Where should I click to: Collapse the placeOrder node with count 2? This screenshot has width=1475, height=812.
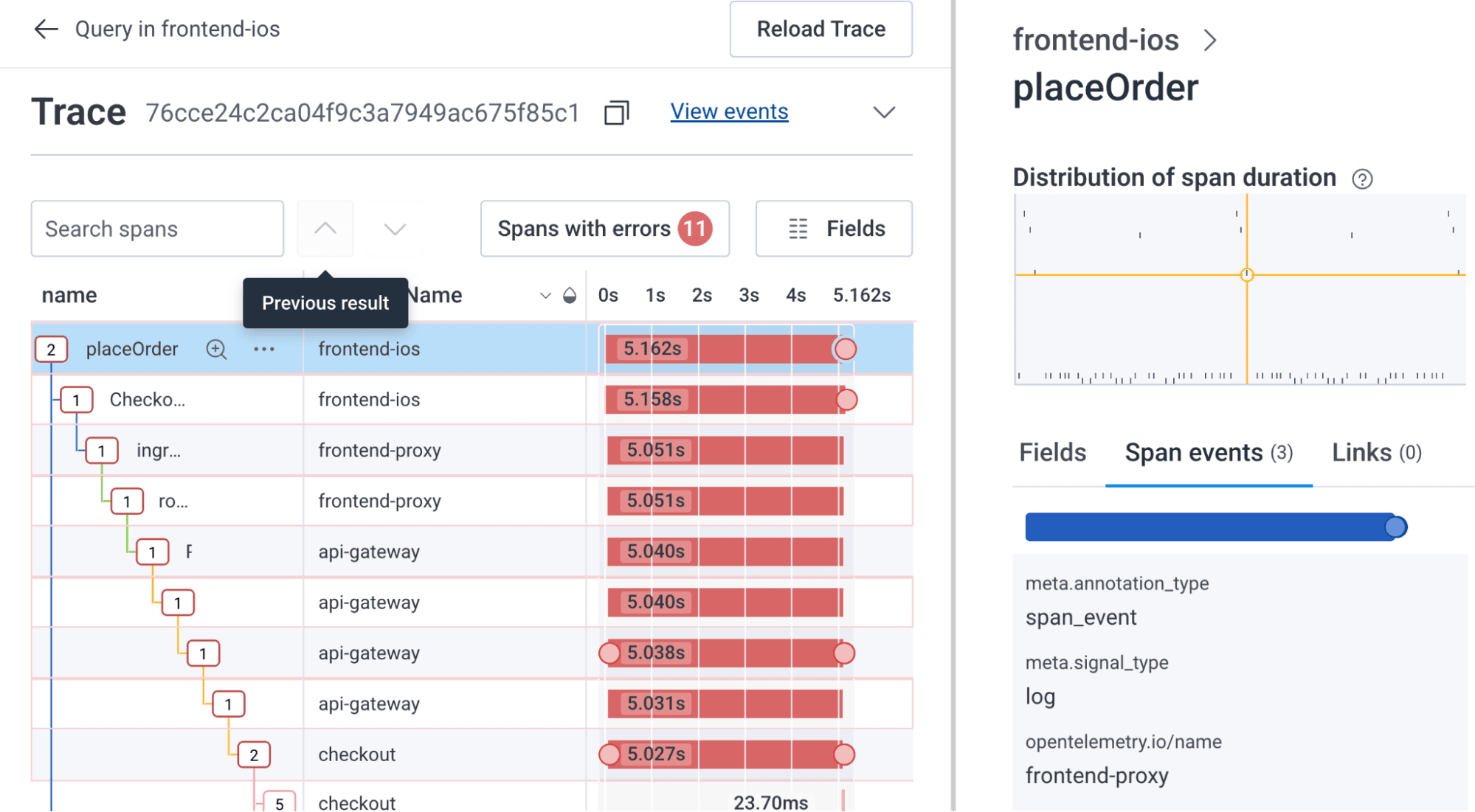51,350
